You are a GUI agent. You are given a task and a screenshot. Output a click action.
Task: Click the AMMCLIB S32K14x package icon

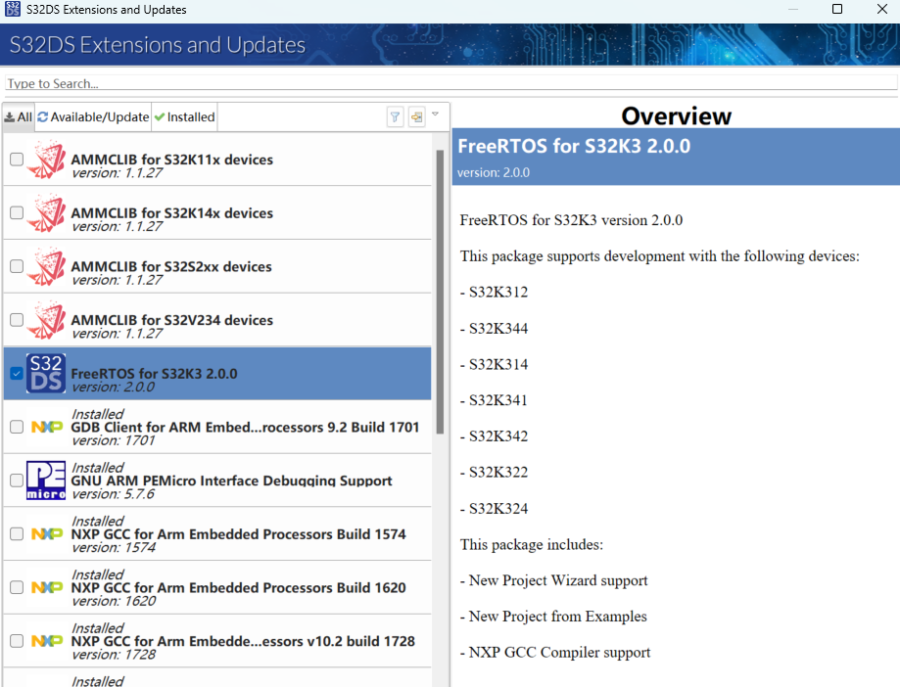(46, 213)
